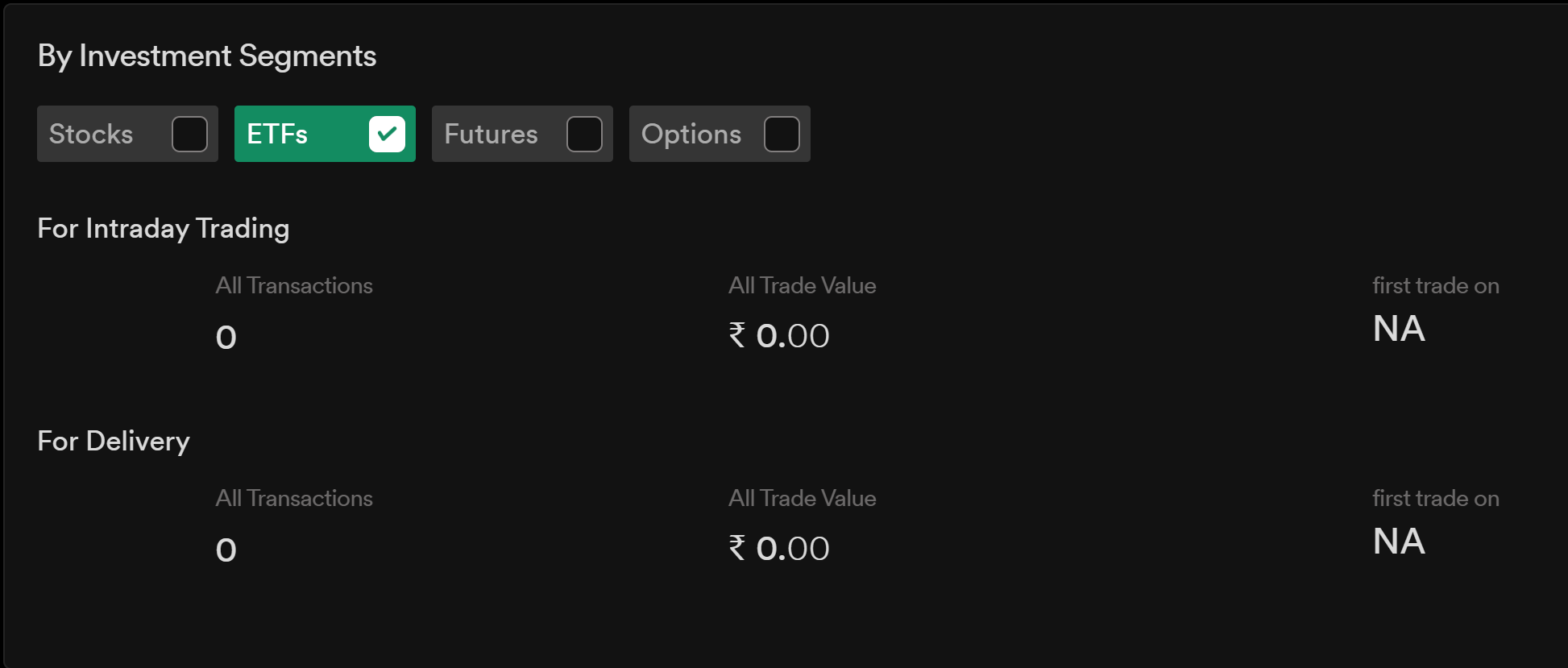Choose the Futures chip label
1568x668 pixels.
pyautogui.click(x=491, y=134)
